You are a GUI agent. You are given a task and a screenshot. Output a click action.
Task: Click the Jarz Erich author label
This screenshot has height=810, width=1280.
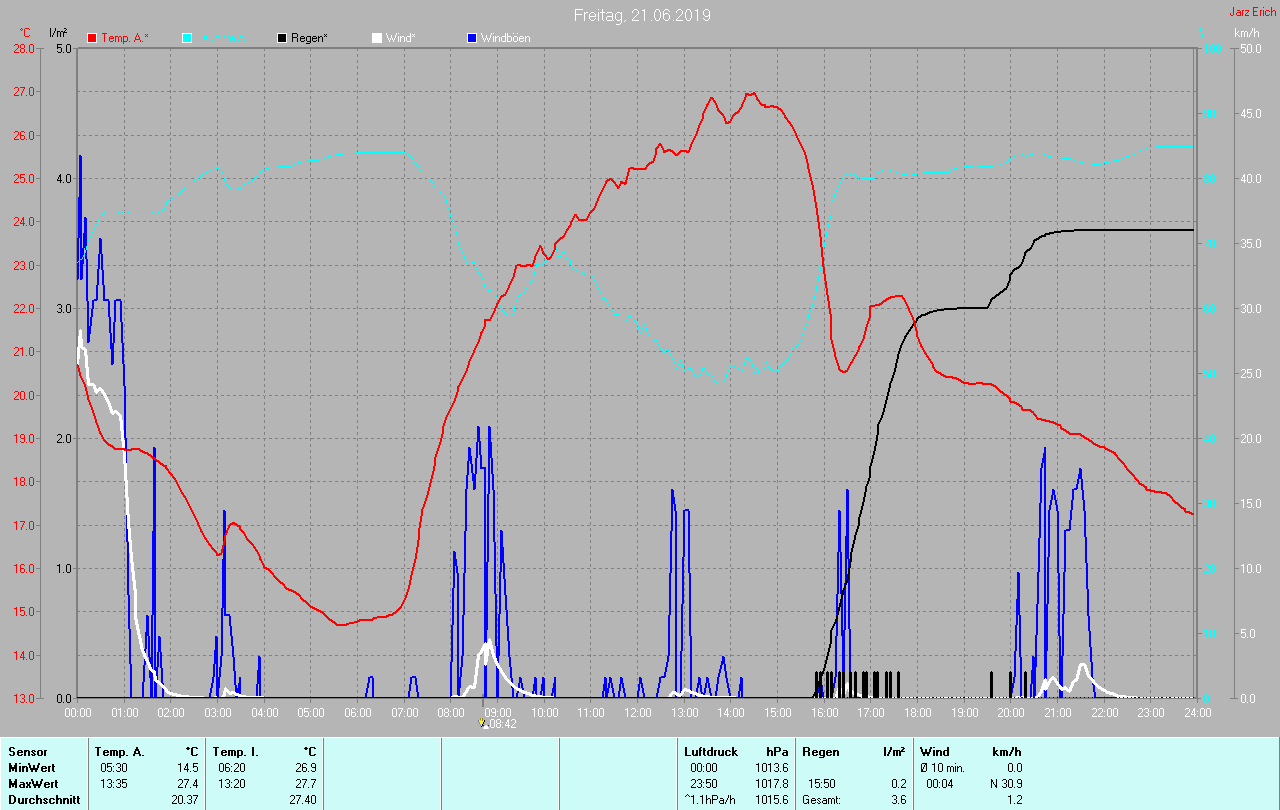point(1252,12)
